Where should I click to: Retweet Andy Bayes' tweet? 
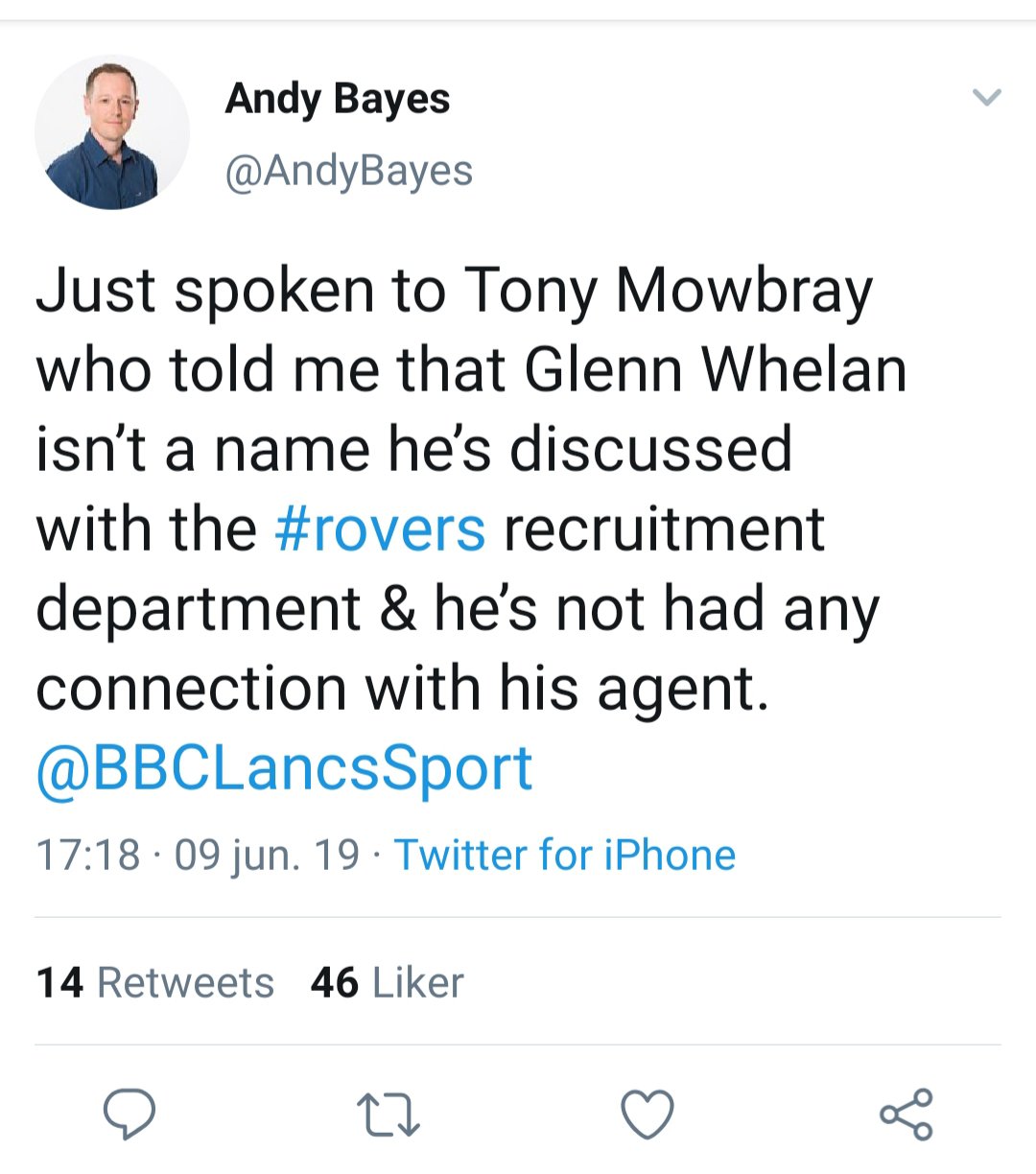[x=388, y=1116]
